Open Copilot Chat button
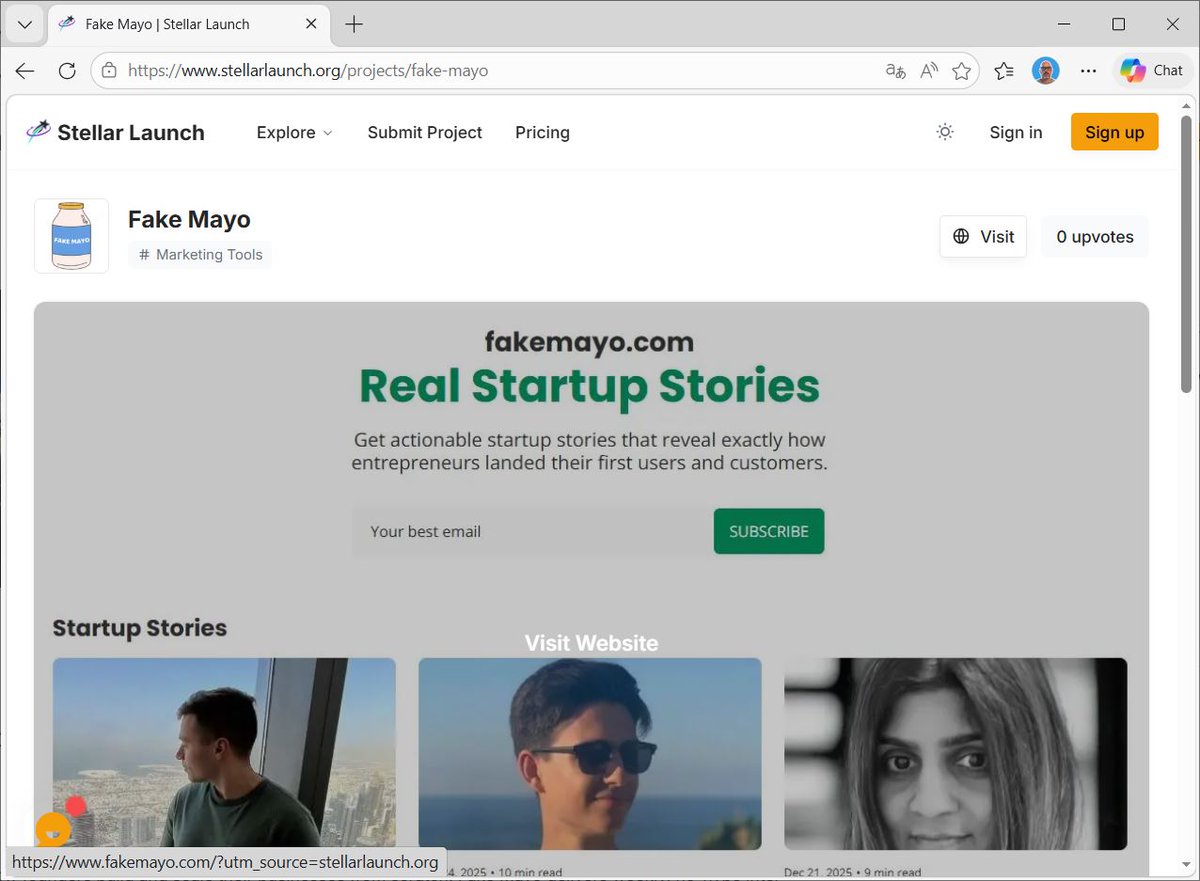1200x881 pixels. (1152, 71)
